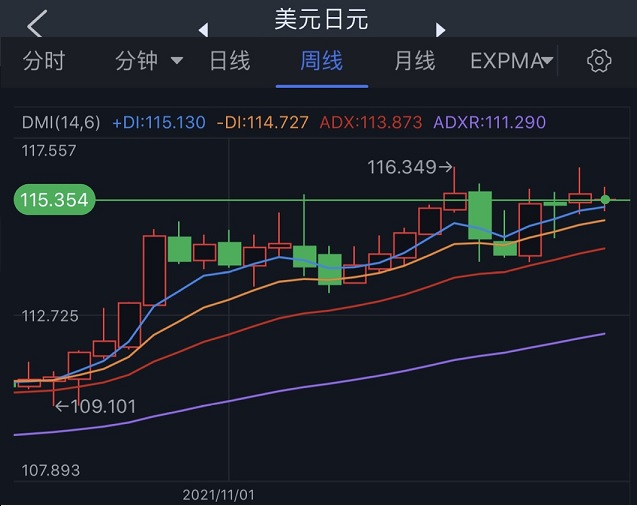Open the EXPMA indicator dropdown
The width and height of the screenshot is (637, 506).
click(512, 61)
